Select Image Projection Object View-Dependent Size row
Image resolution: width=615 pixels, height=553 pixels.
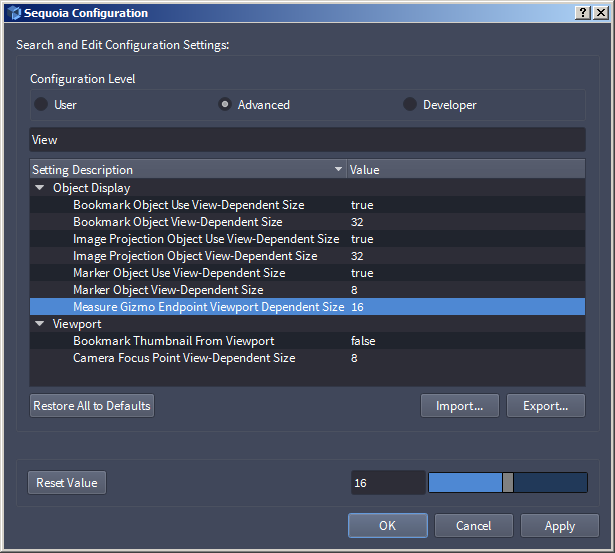tap(308, 256)
